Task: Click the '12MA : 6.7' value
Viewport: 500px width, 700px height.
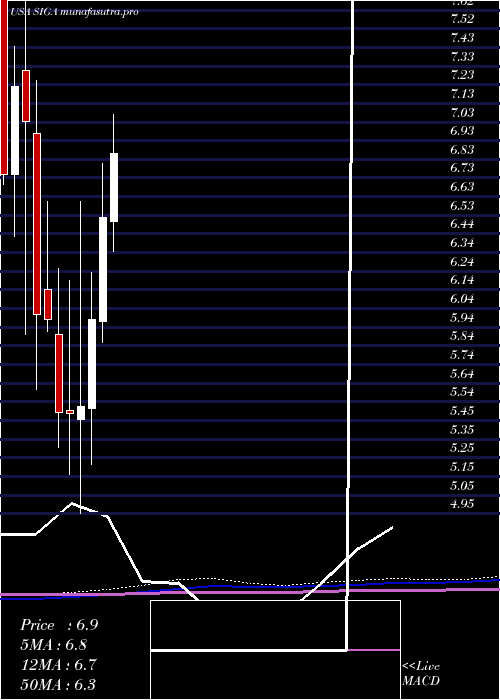Action: [x=58, y=665]
